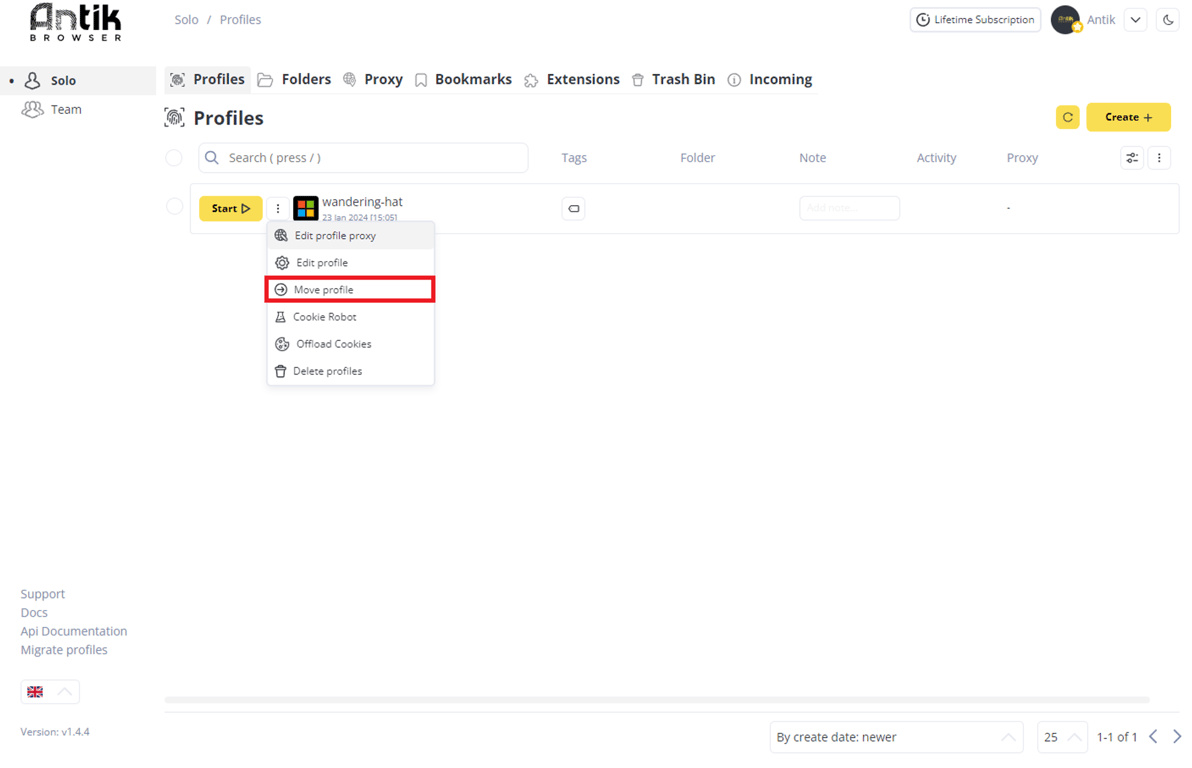Open Lifetime Subscription button

click(x=975, y=20)
